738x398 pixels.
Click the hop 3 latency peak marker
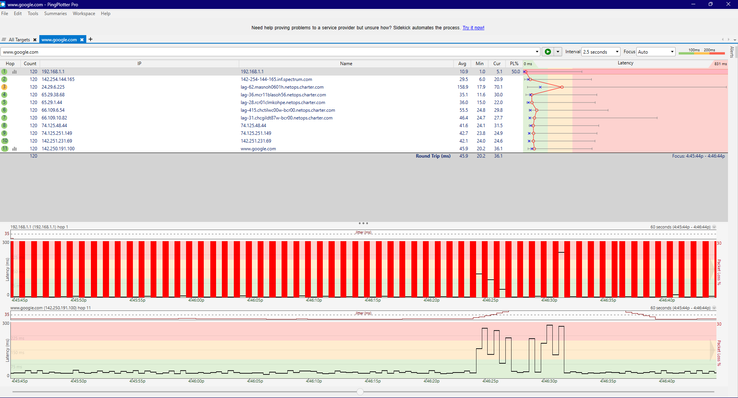click(x=562, y=87)
